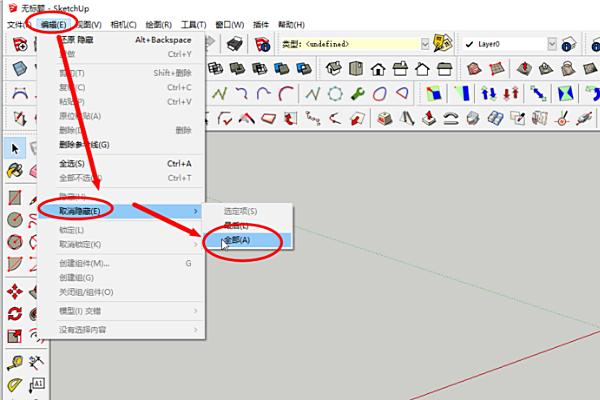Set Right view
The height and width of the screenshot is (400, 600).
pos(400,69)
